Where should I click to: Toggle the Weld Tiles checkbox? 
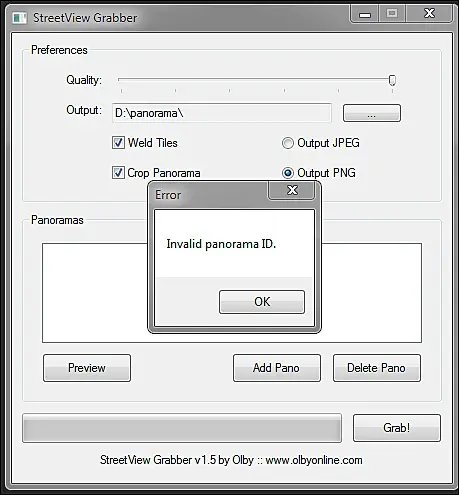point(118,143)
